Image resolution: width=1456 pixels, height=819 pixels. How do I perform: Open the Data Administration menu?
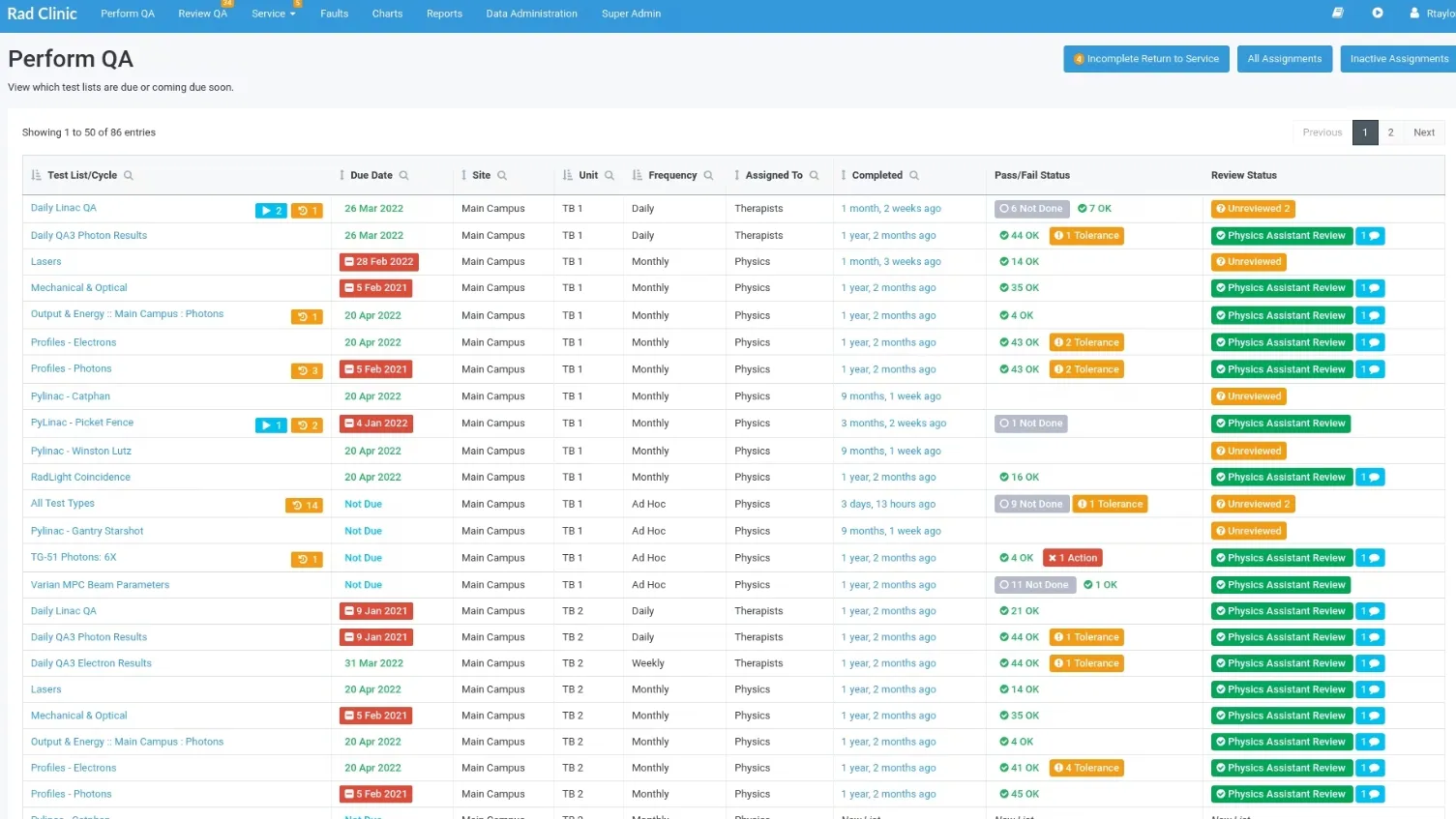pyautogui.click(x=532, y=14)
